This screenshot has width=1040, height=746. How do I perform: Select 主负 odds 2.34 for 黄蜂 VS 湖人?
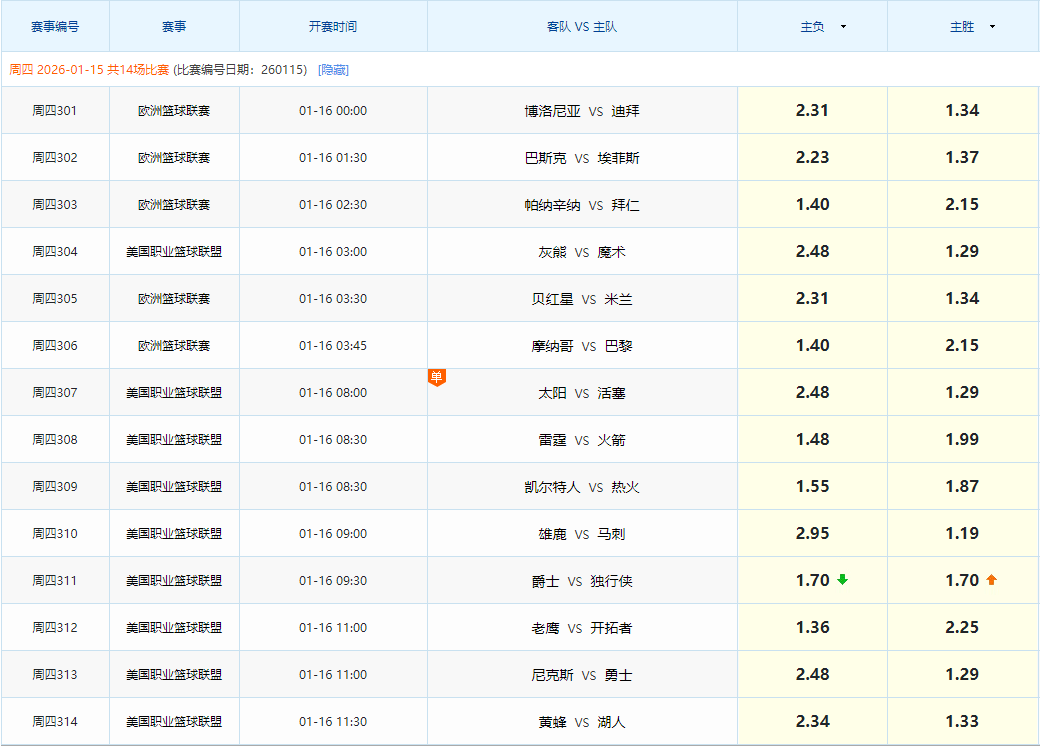812,721
